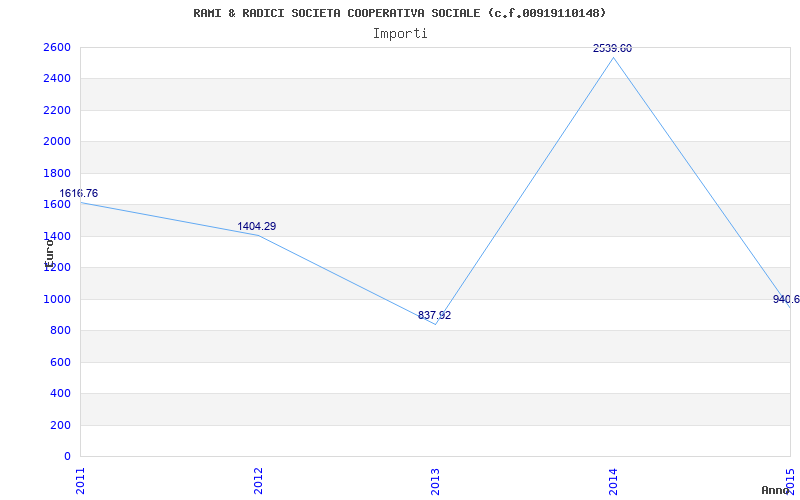The width and height of the screenshot is (800, 500).
Task: Select the 837.92 data label
Action: click(434, 315)
